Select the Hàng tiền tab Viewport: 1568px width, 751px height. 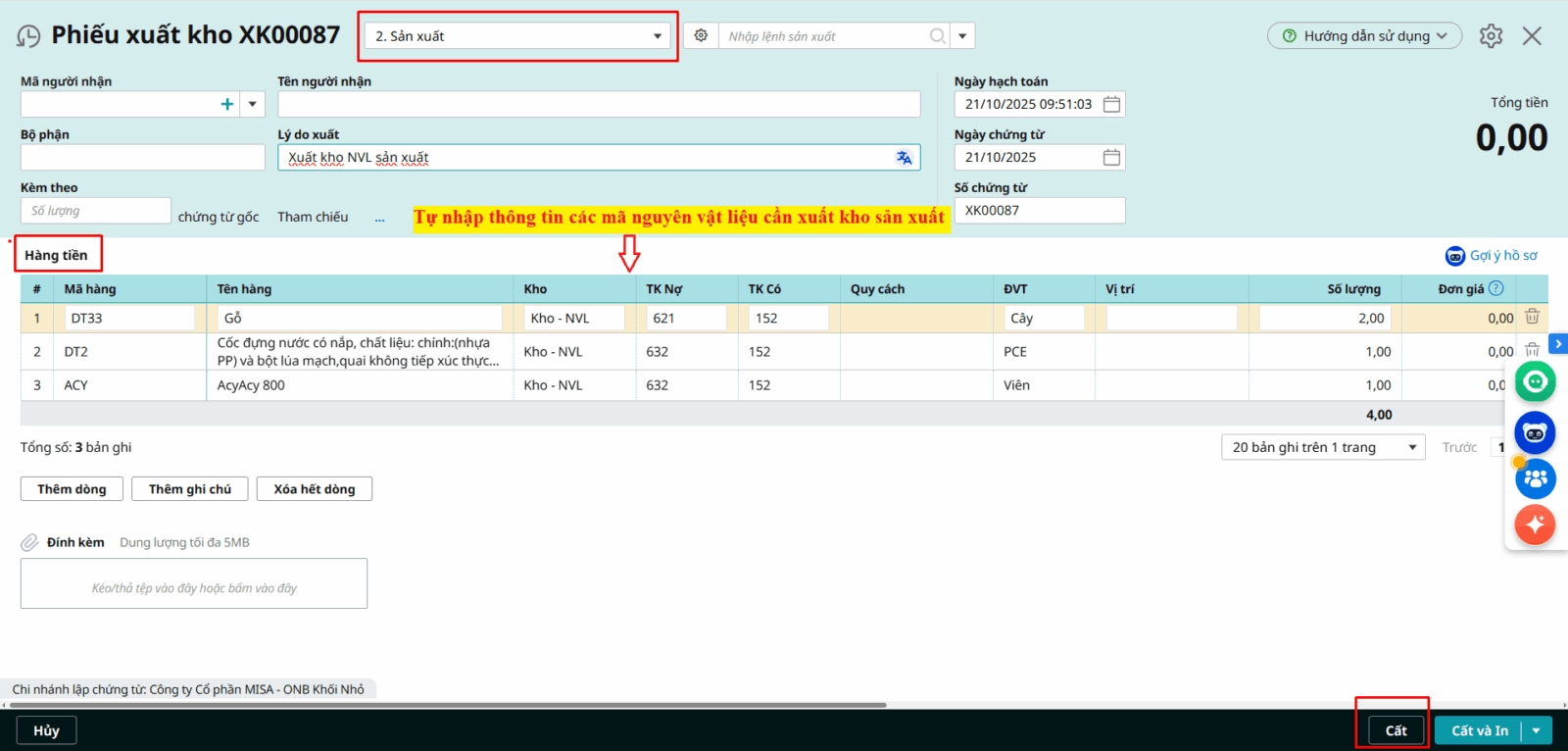tap(57, 255)
